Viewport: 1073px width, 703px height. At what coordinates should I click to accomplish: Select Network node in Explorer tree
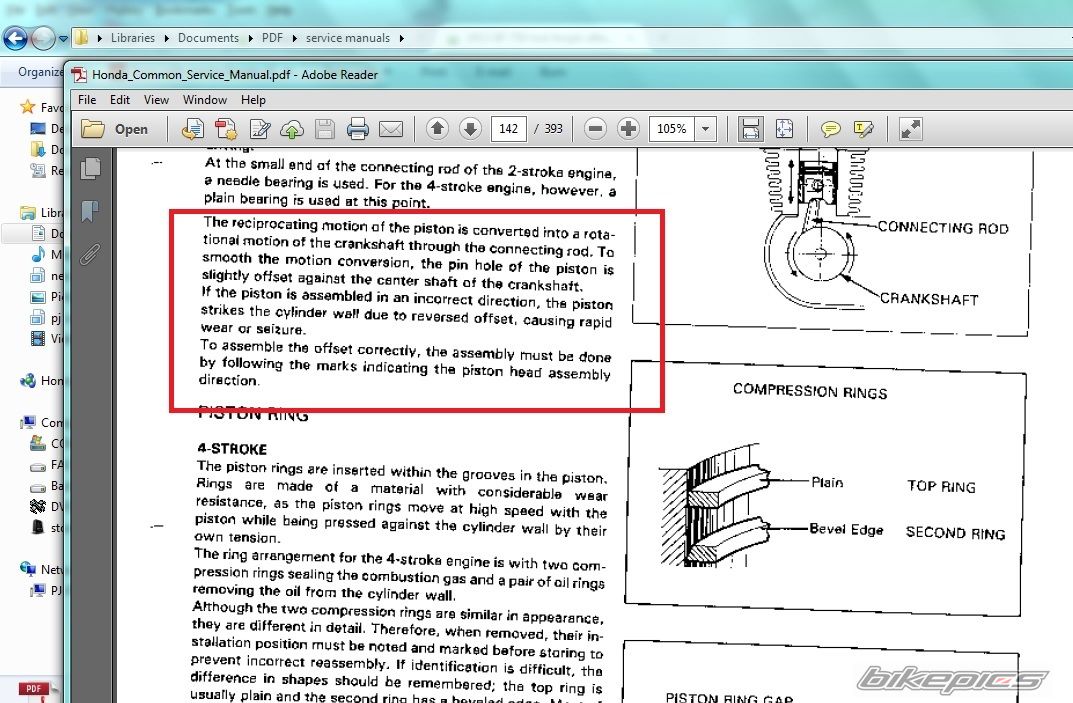coord(41,570)
